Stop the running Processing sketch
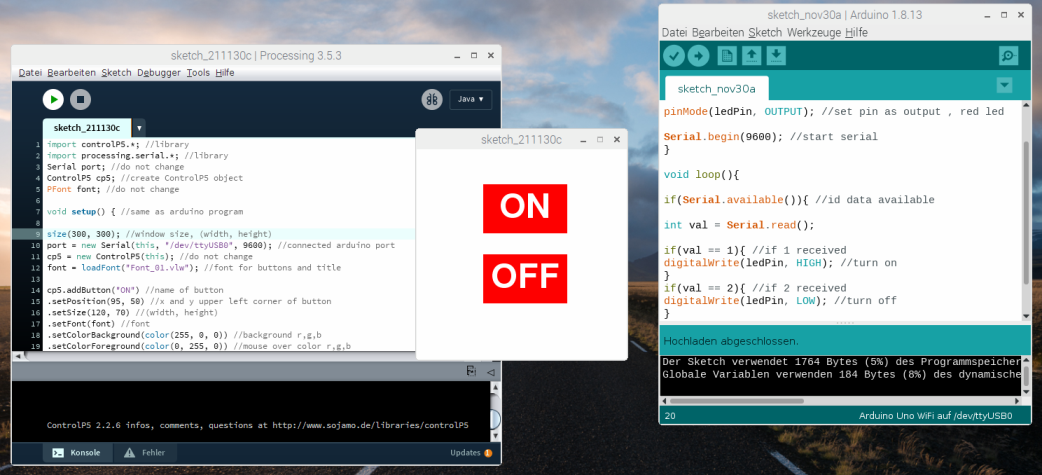 (81, 99)
